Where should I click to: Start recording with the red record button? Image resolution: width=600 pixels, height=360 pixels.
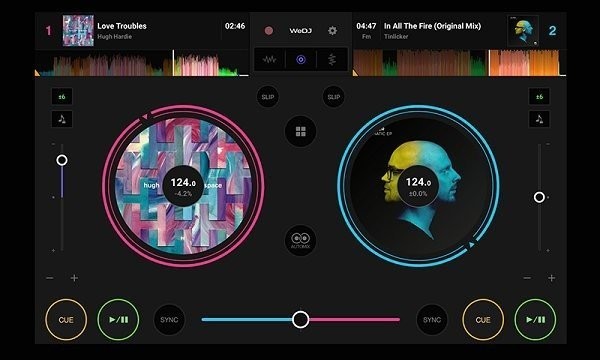click(269, 31)
